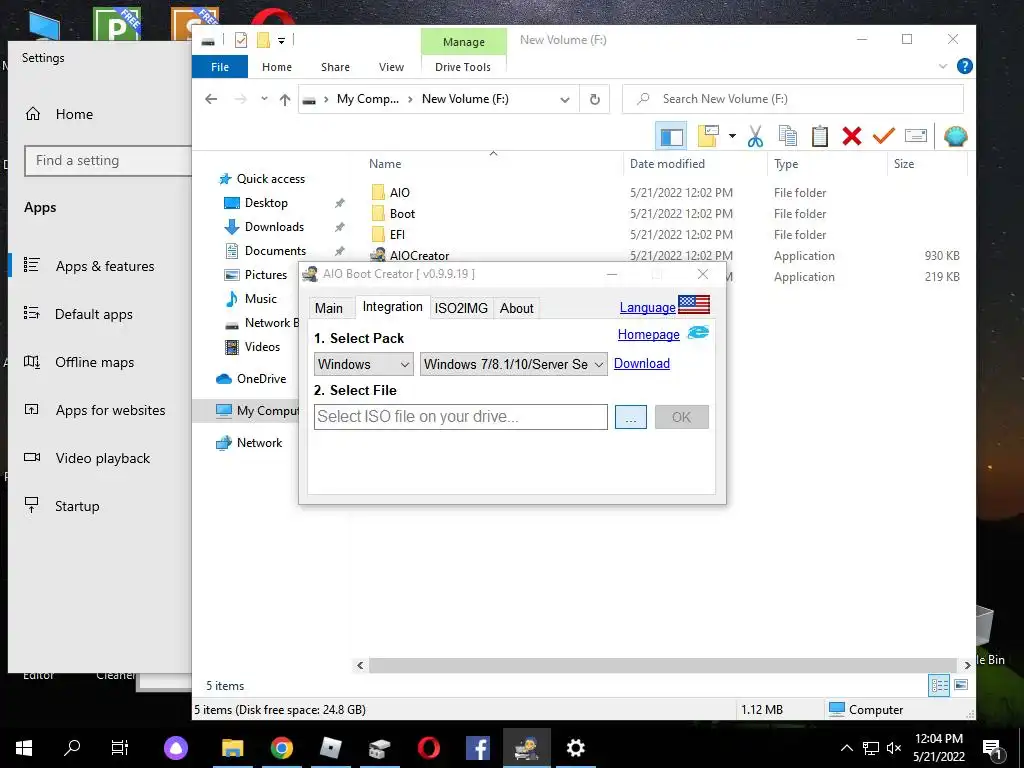This screenshot has width=1024, height=768.
Task: Switch to ISO2IMG tab in AIO Boot Creator
Action: click(x=461, y=308)
